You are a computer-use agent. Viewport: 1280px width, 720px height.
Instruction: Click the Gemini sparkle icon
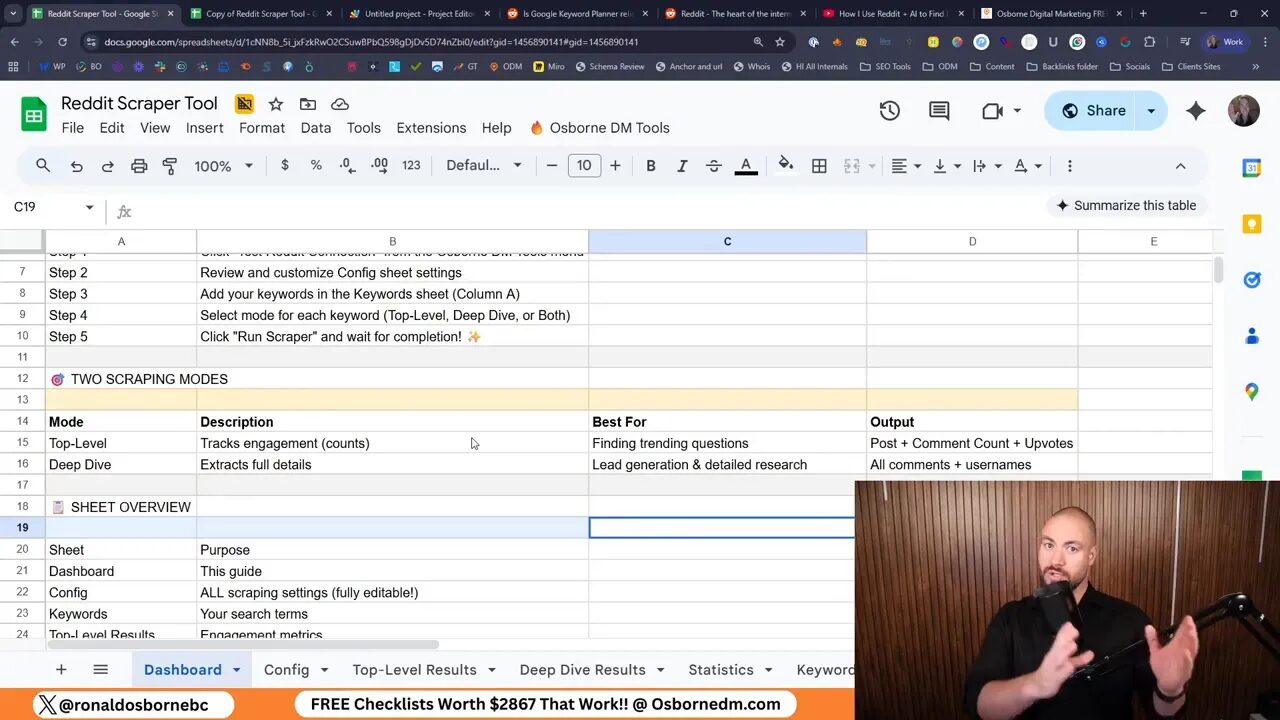click(x=1196, y=110)
